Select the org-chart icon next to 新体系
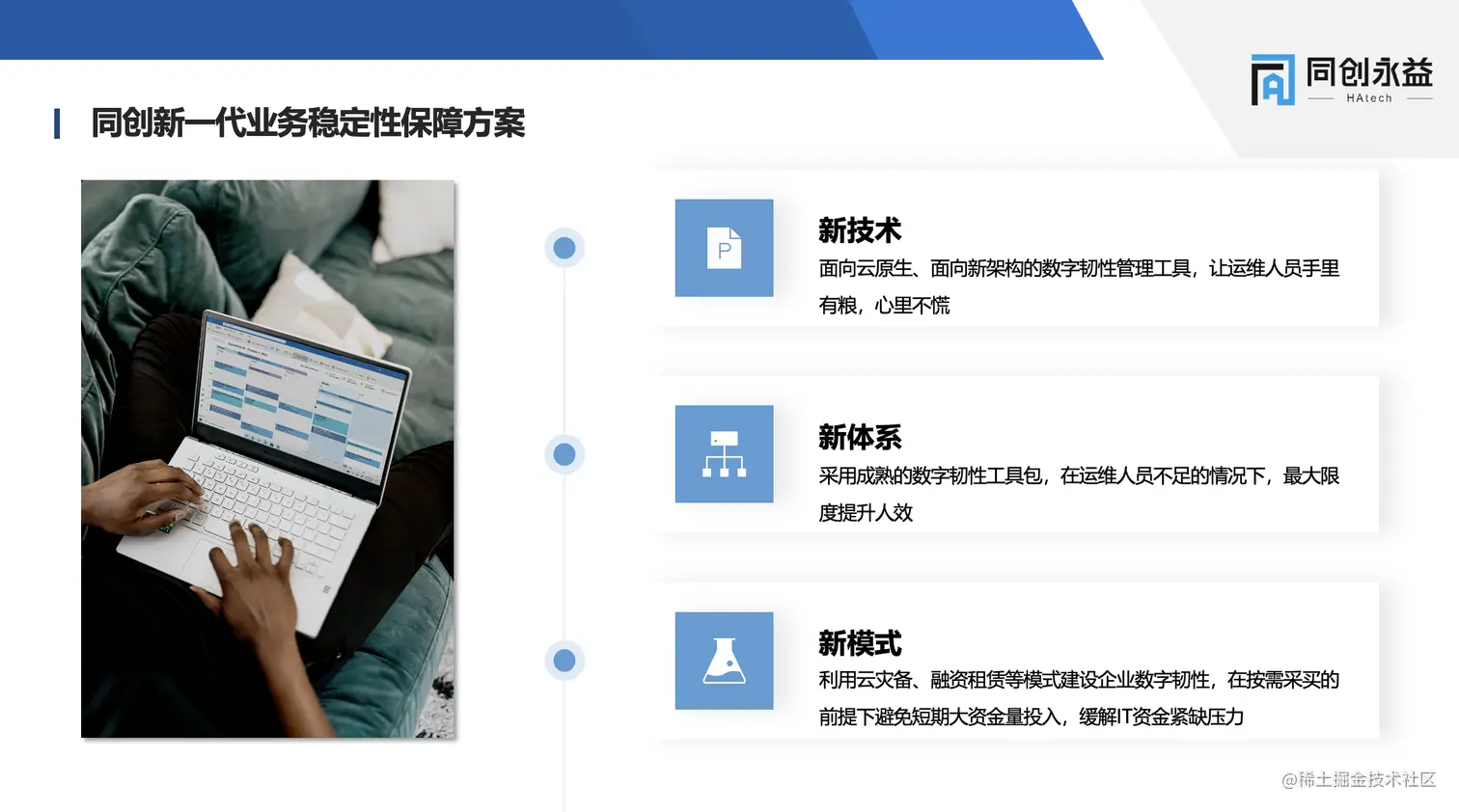 (724, 454)
